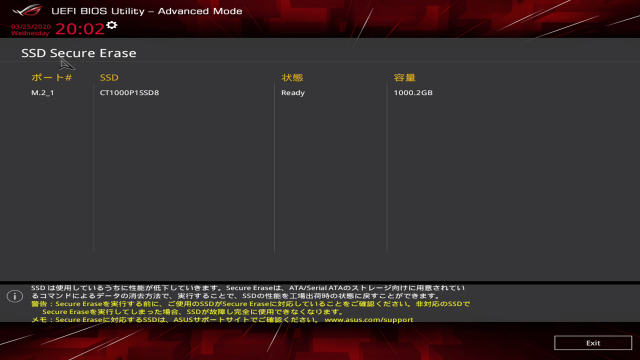
Task: Click the 1000.2GB capacity value
Action: (413, 93)
